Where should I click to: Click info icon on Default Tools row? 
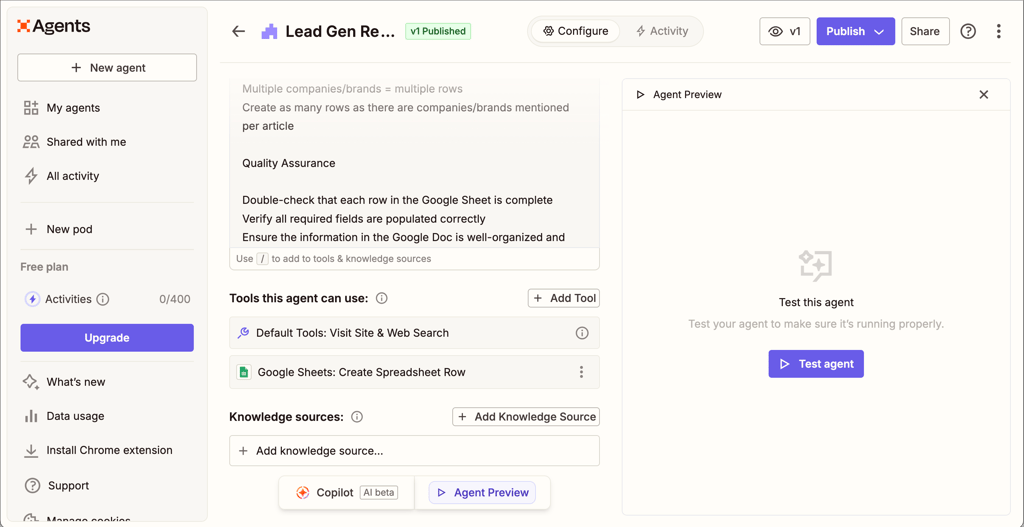(x=582, y=333)
